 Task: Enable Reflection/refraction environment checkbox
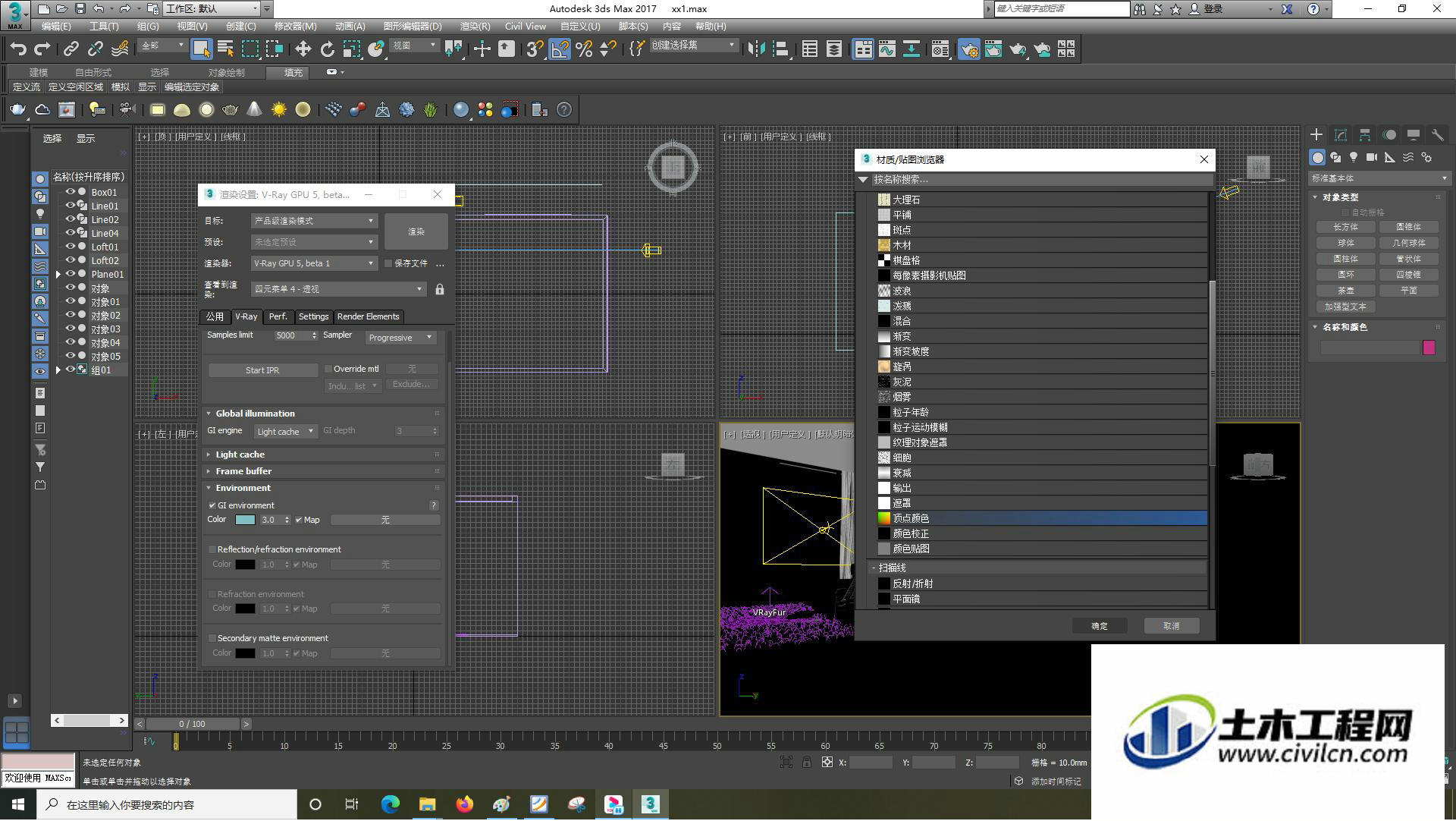pyautogui.click(x=212, y=550)
